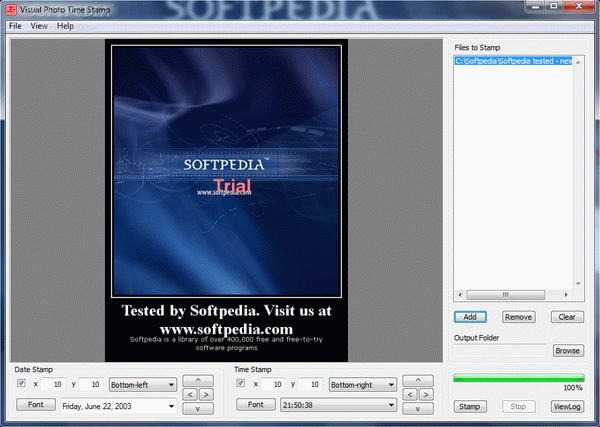
Task: Open the File menu
Action: (15, 26)
